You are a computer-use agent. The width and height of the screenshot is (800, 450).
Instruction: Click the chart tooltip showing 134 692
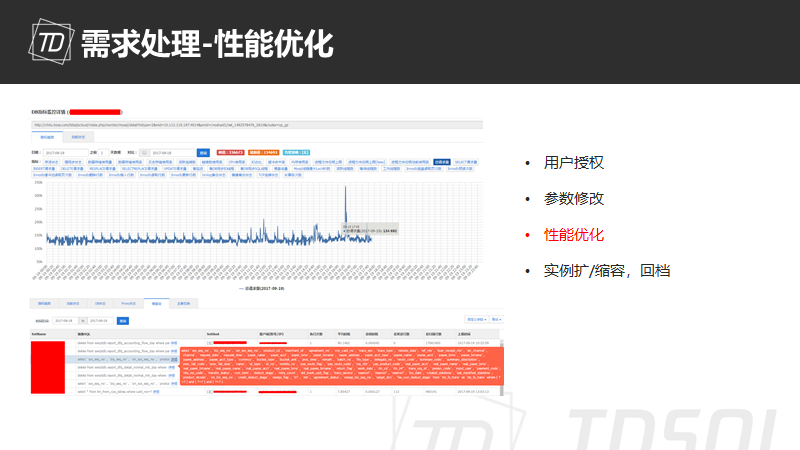(370, 229)
